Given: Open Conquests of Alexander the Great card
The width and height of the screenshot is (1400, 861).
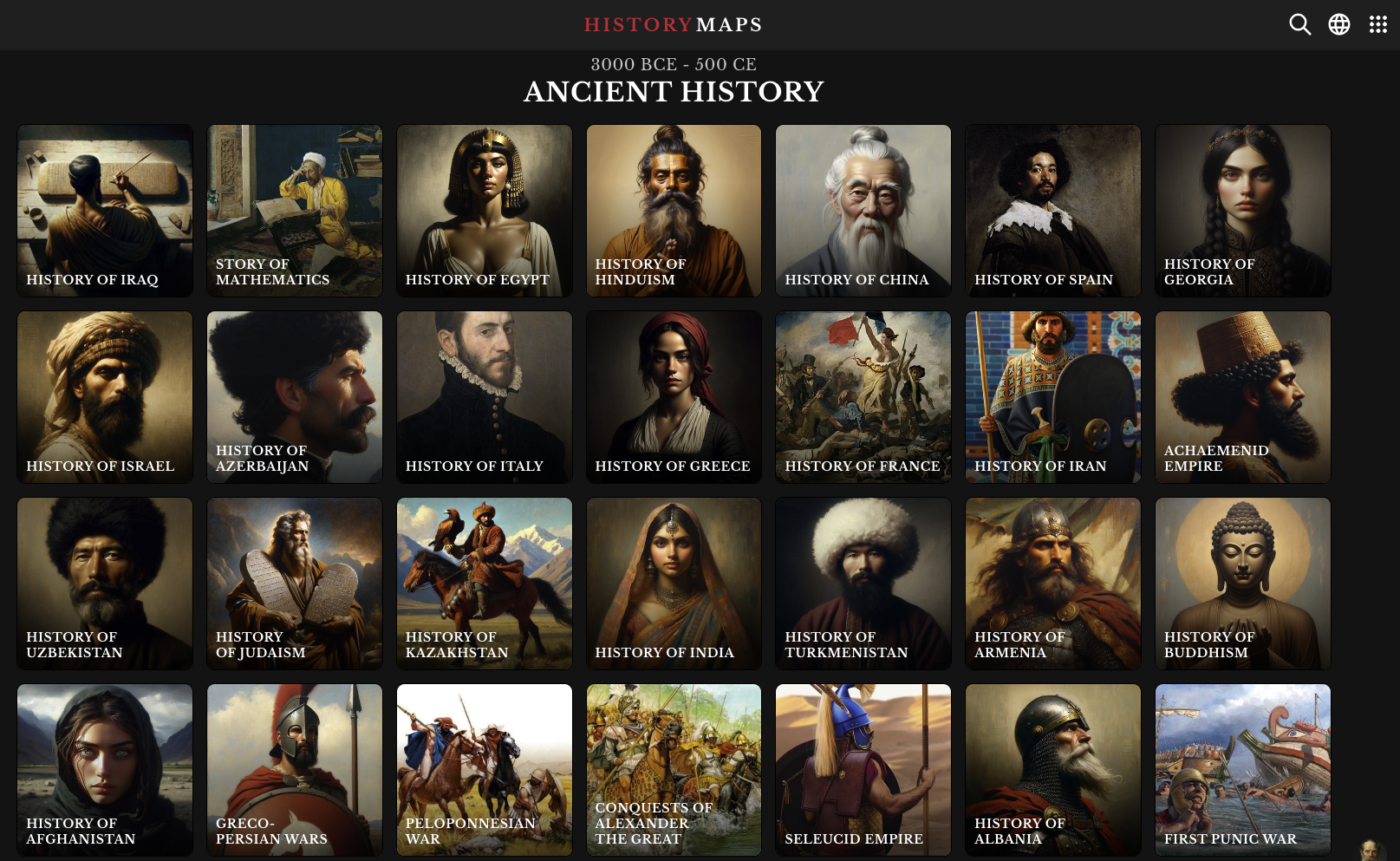Looking at the screenshot, I should (x=674, y=770).
